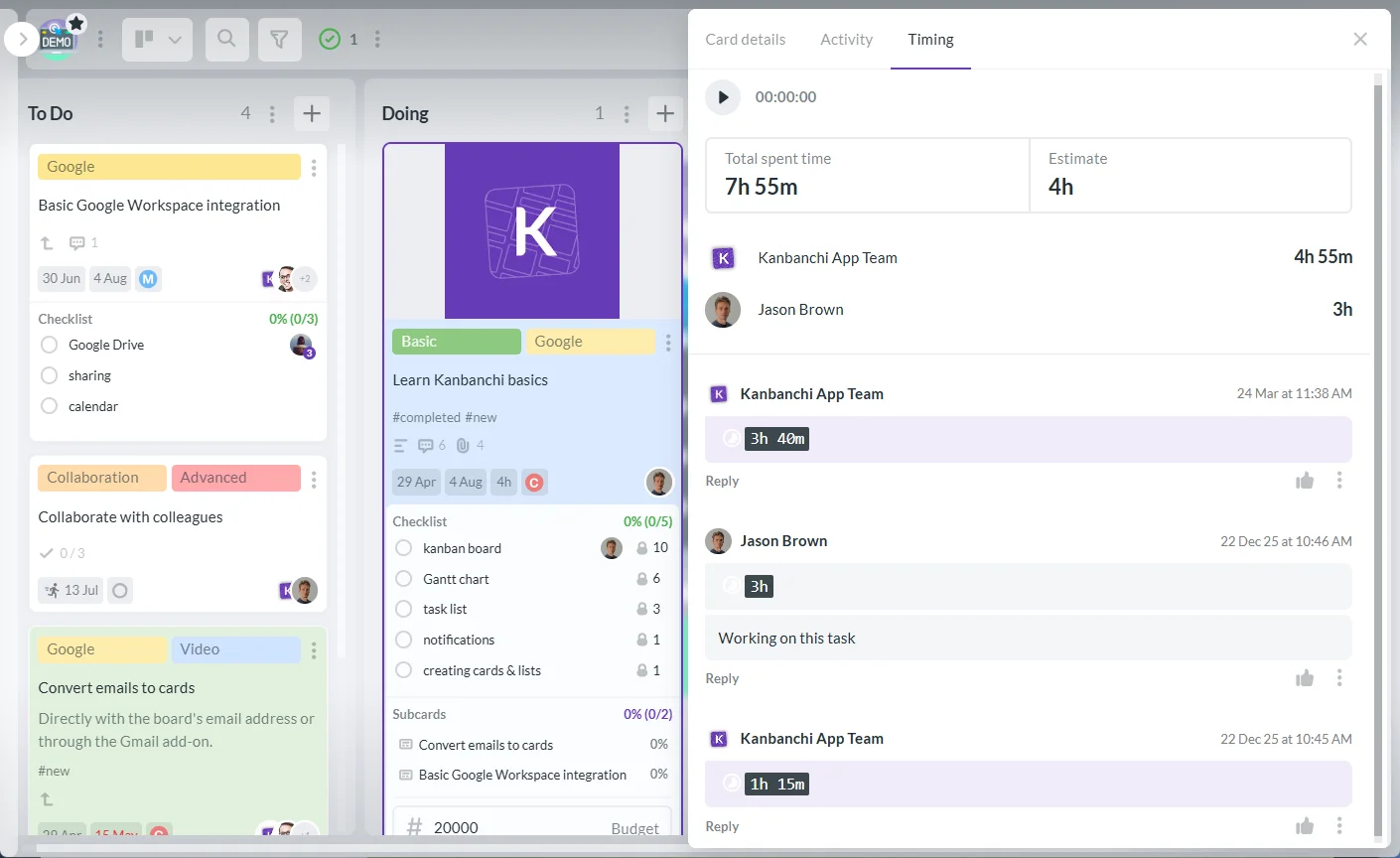Reply to the 24 Mar time entry

point(722,481)
